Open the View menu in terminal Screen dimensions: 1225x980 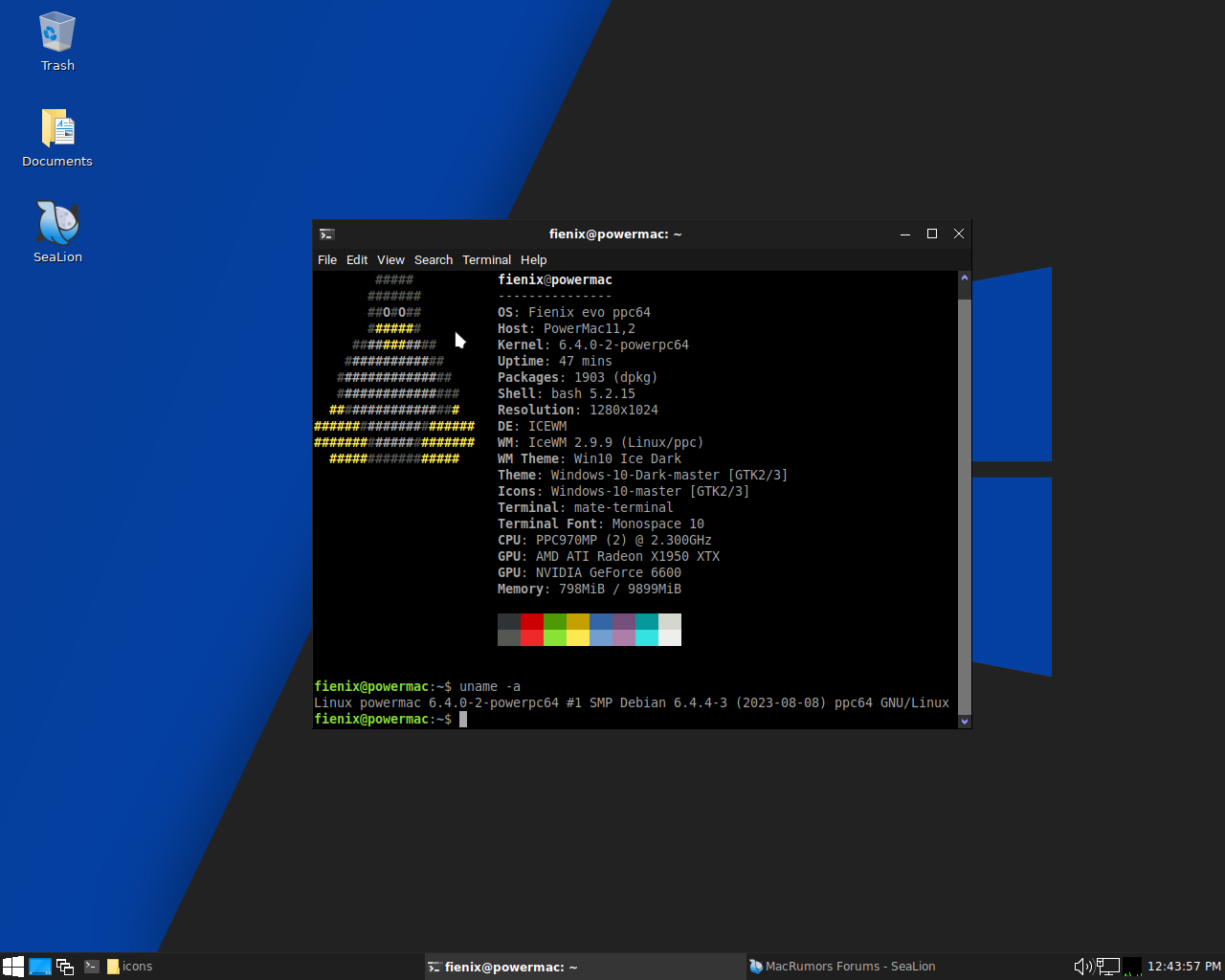pos(390,259)
